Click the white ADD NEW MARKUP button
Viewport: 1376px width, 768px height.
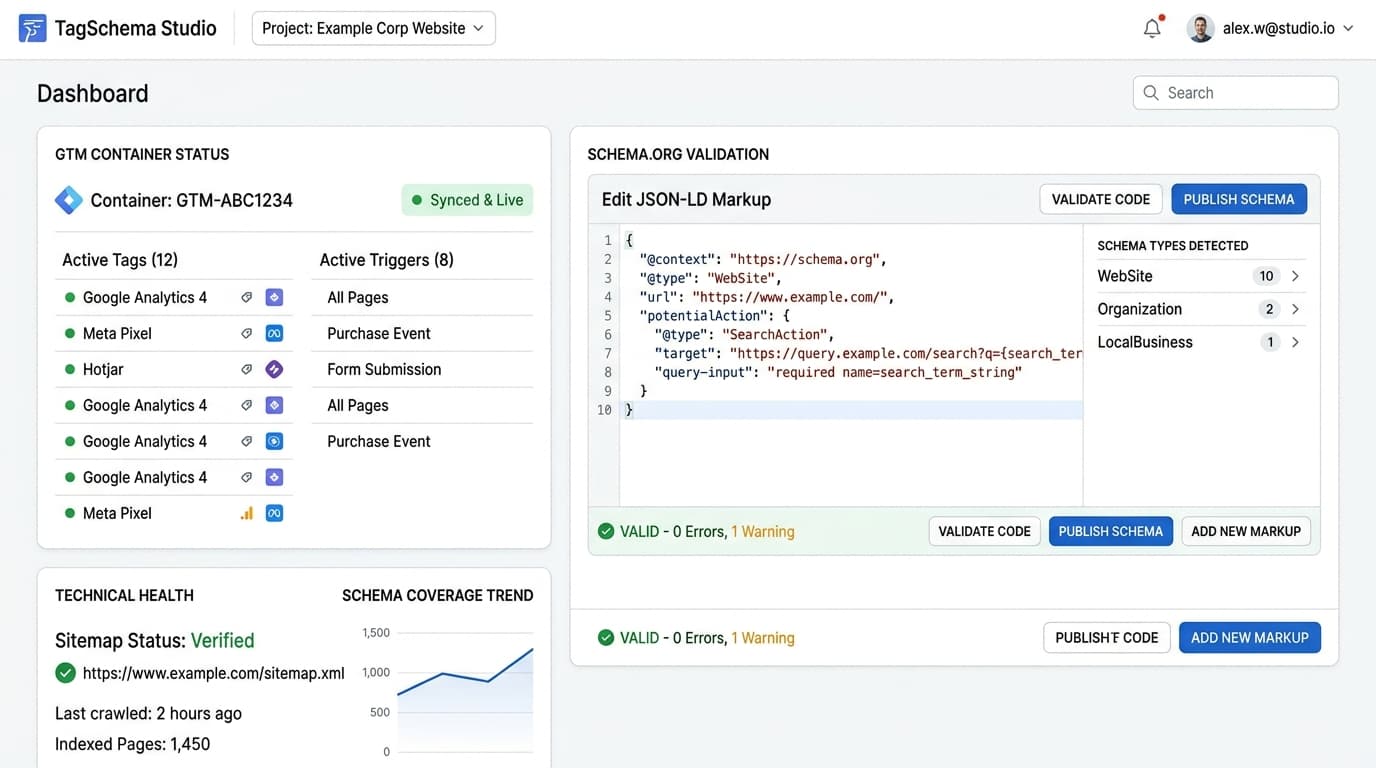pyautogui.click(x=1246, y=531)
